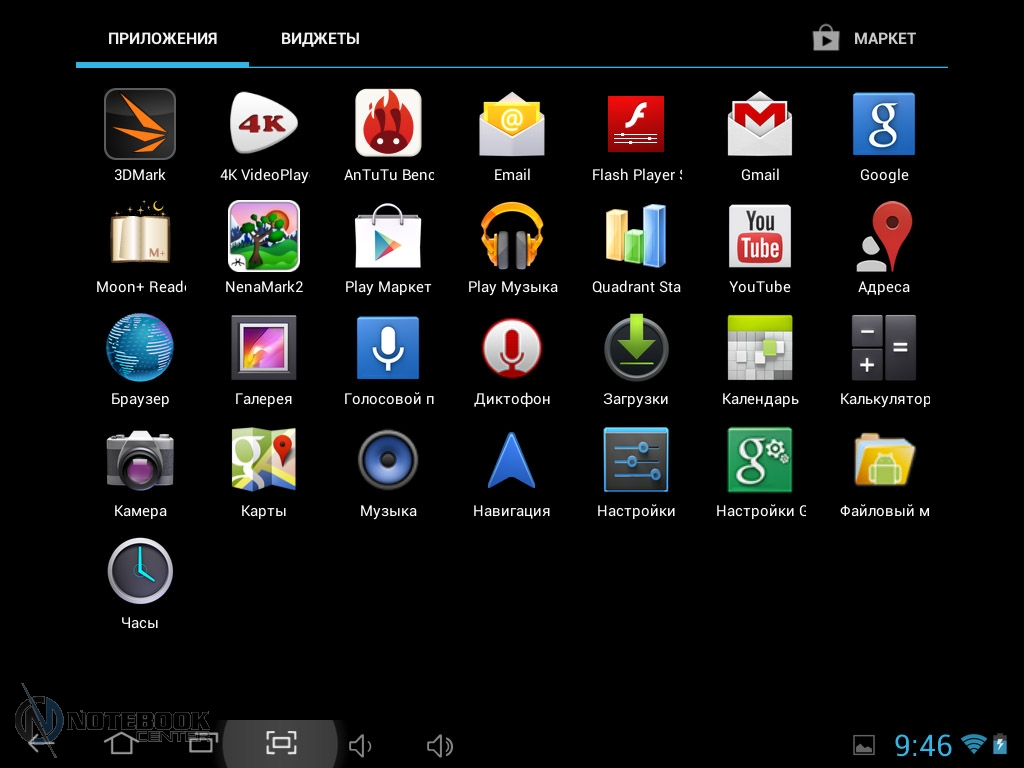
Task: Open NenaMark2 benchmark app
Action: (x=264, y=237)
